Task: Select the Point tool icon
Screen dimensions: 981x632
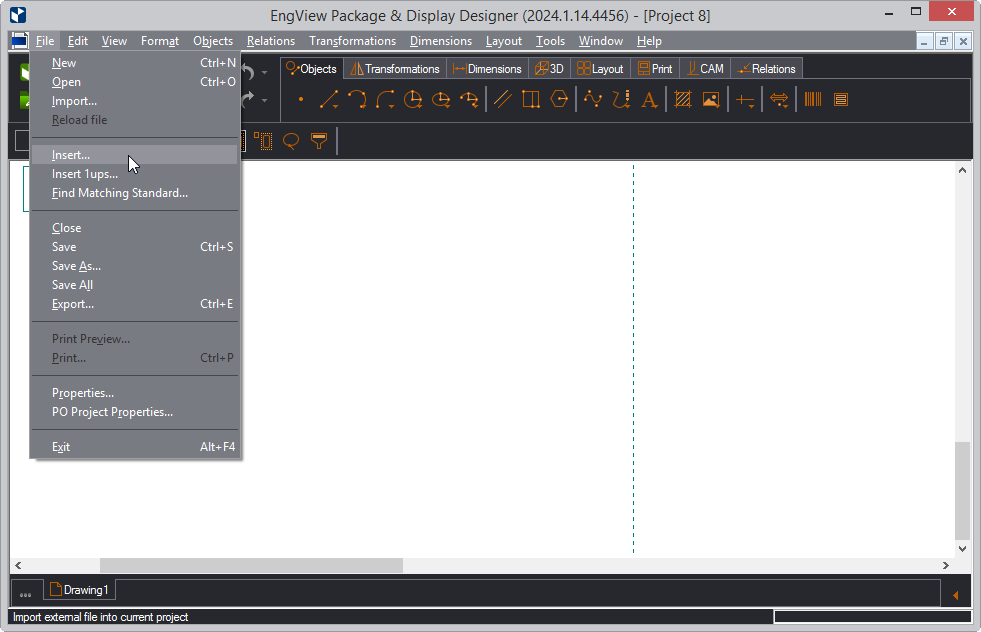Action: [x=301, y=99]
